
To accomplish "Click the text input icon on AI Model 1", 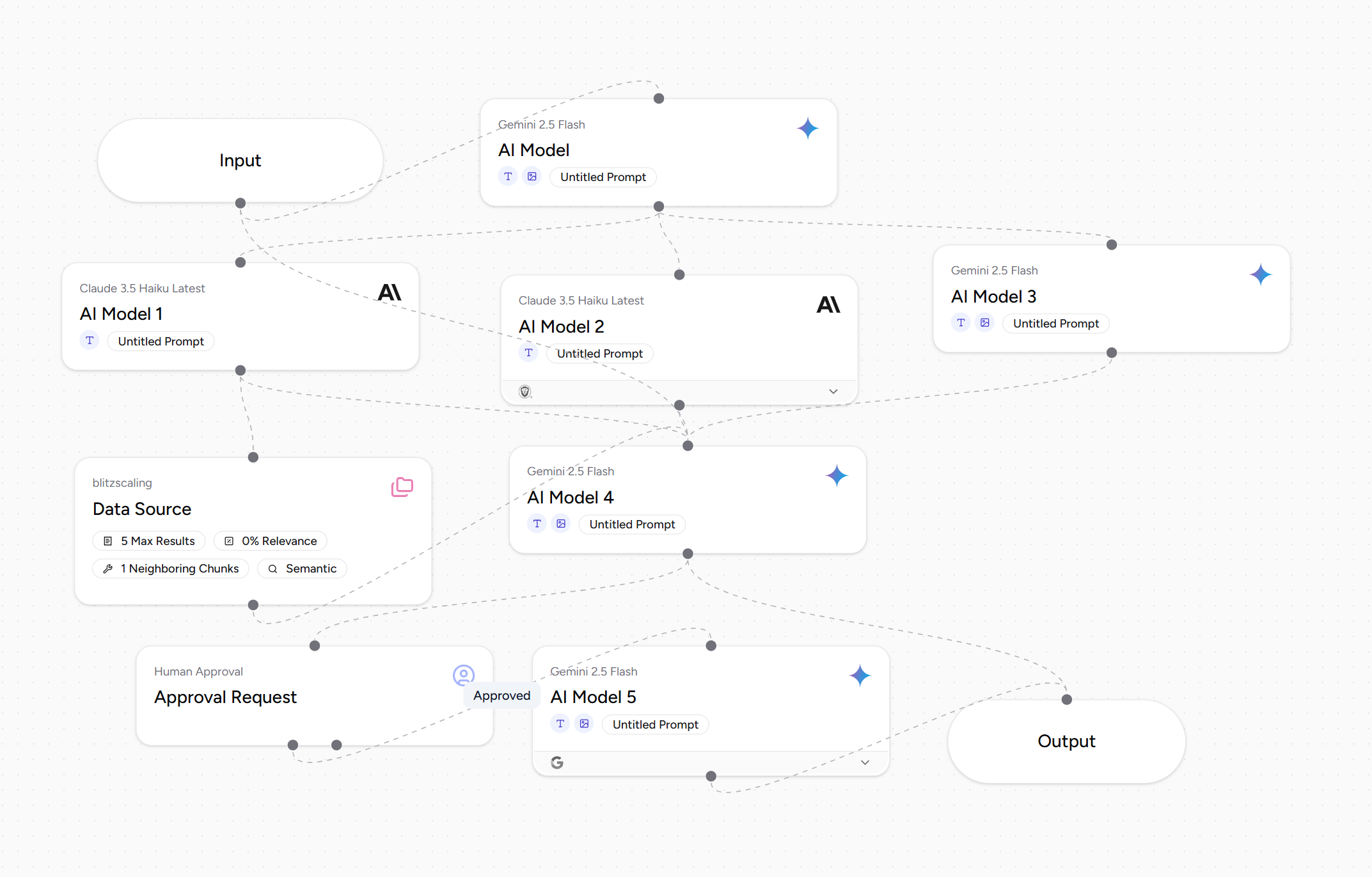I will tap(90, 341).
